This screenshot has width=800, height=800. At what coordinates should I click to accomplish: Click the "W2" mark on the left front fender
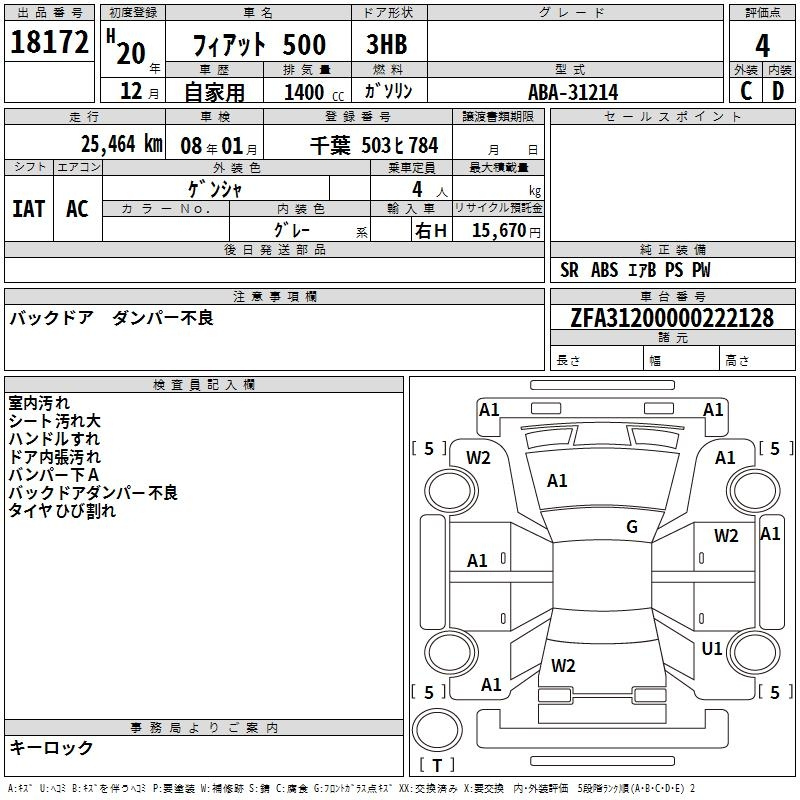[478, 458]
